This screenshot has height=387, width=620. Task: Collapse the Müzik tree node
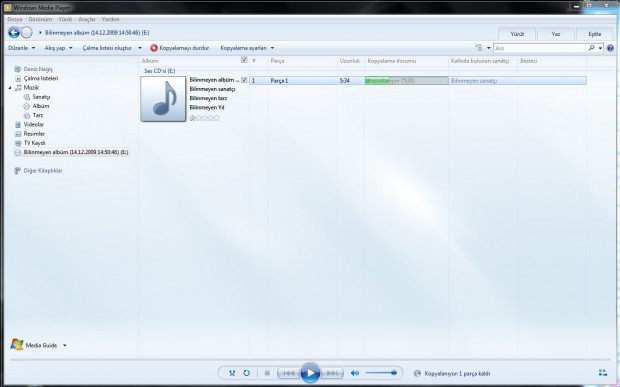pos(10,88)
